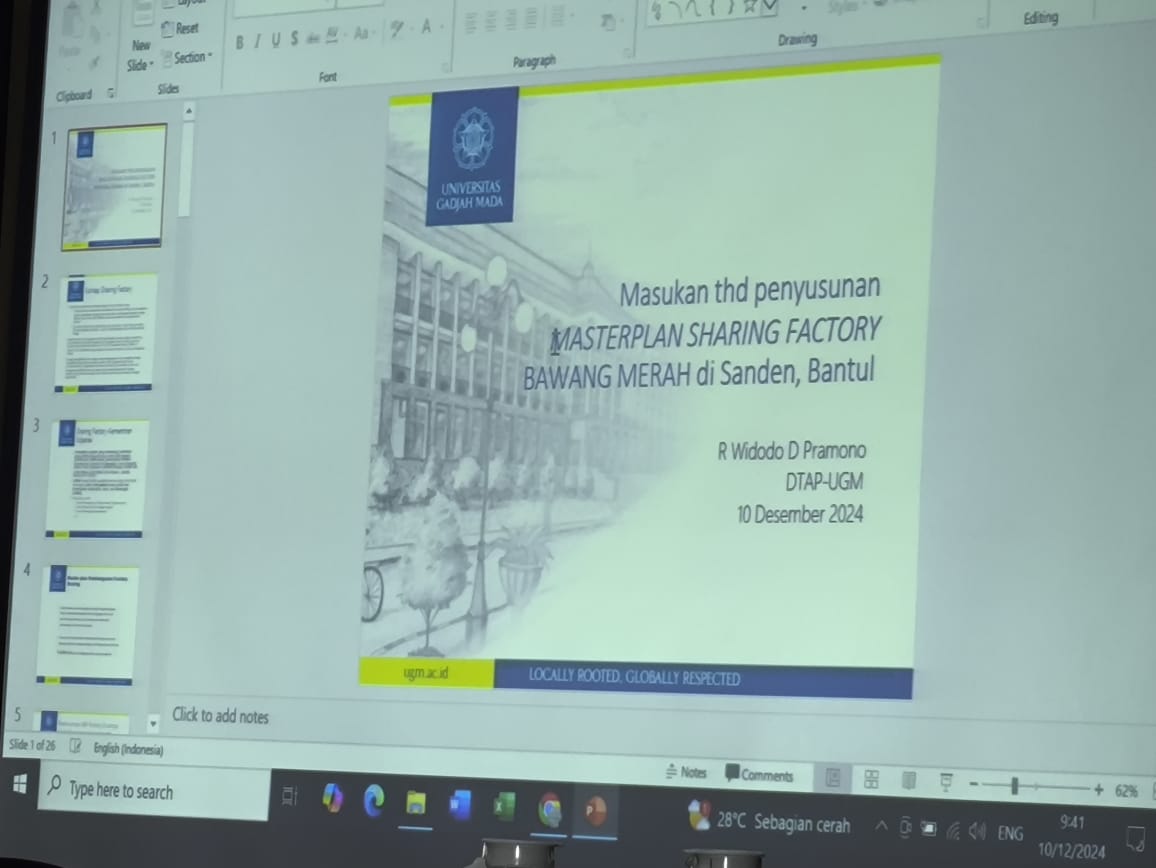The height and width of the screenshot is (868, 1156).
Task: Show hidden system tray icons
Action: 881,826
